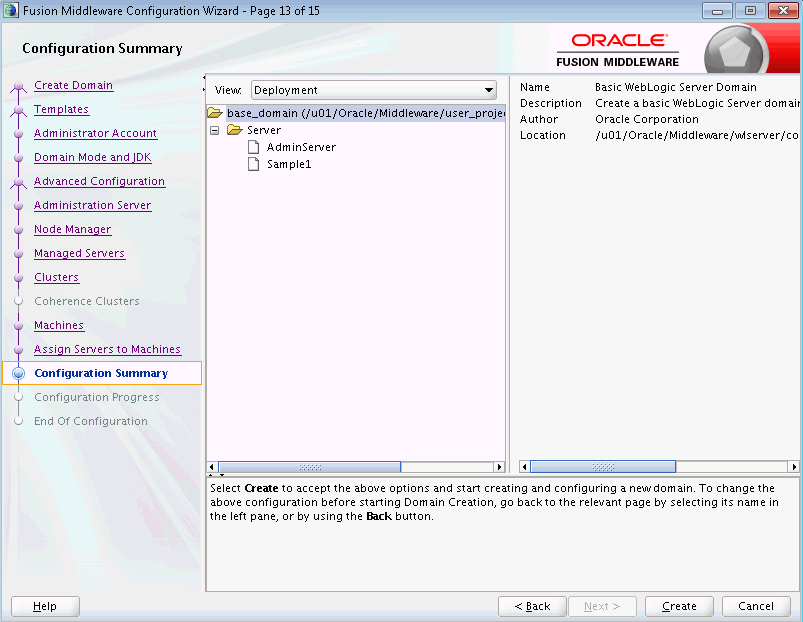Click the Configuration Summary step bullet icon

point(18,373)
